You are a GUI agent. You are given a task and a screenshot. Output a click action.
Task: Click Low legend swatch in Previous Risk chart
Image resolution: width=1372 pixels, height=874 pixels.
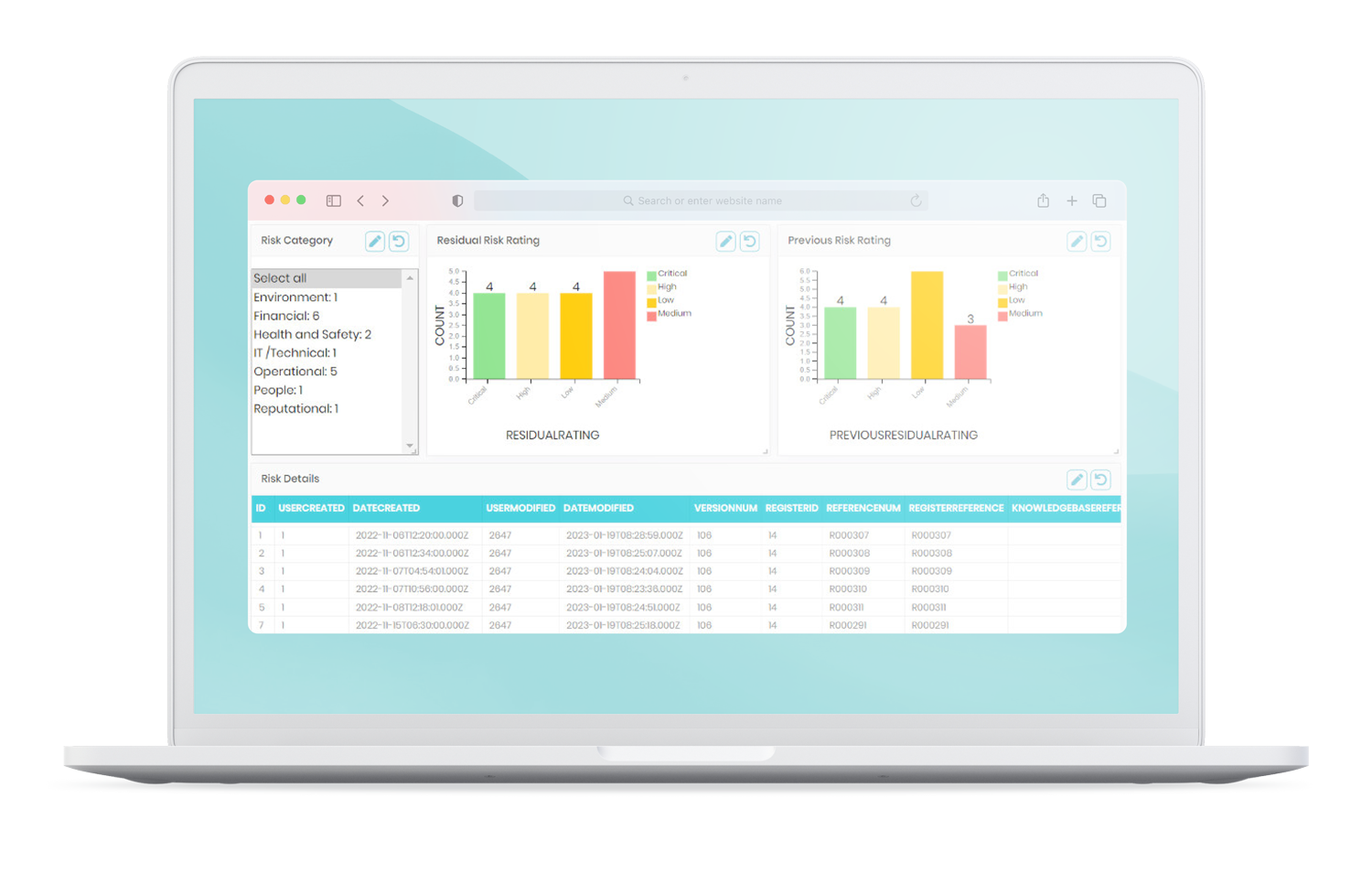click(x=1002, y=302)
